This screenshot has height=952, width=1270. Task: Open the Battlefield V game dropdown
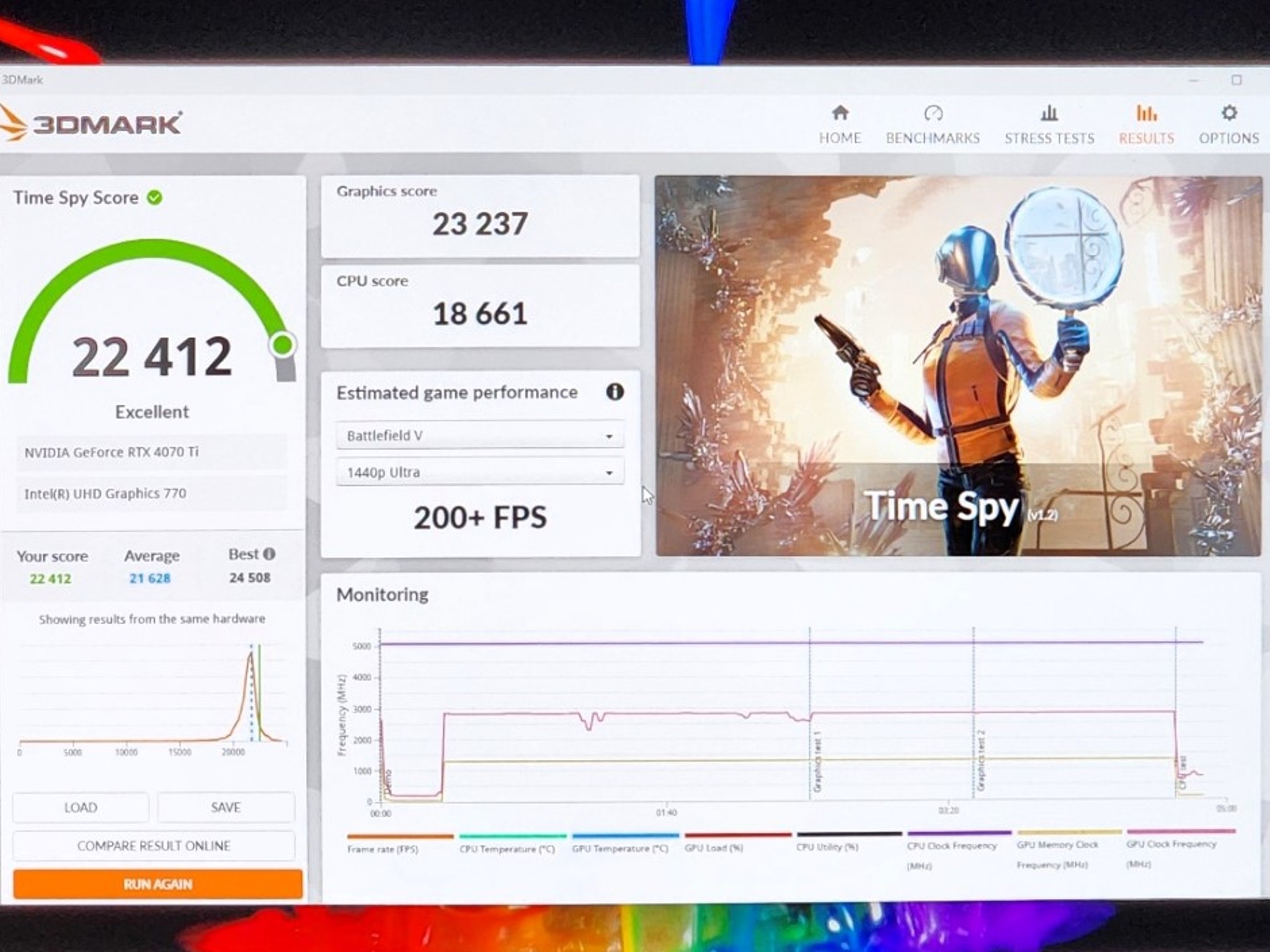click(x=480, y=436)
